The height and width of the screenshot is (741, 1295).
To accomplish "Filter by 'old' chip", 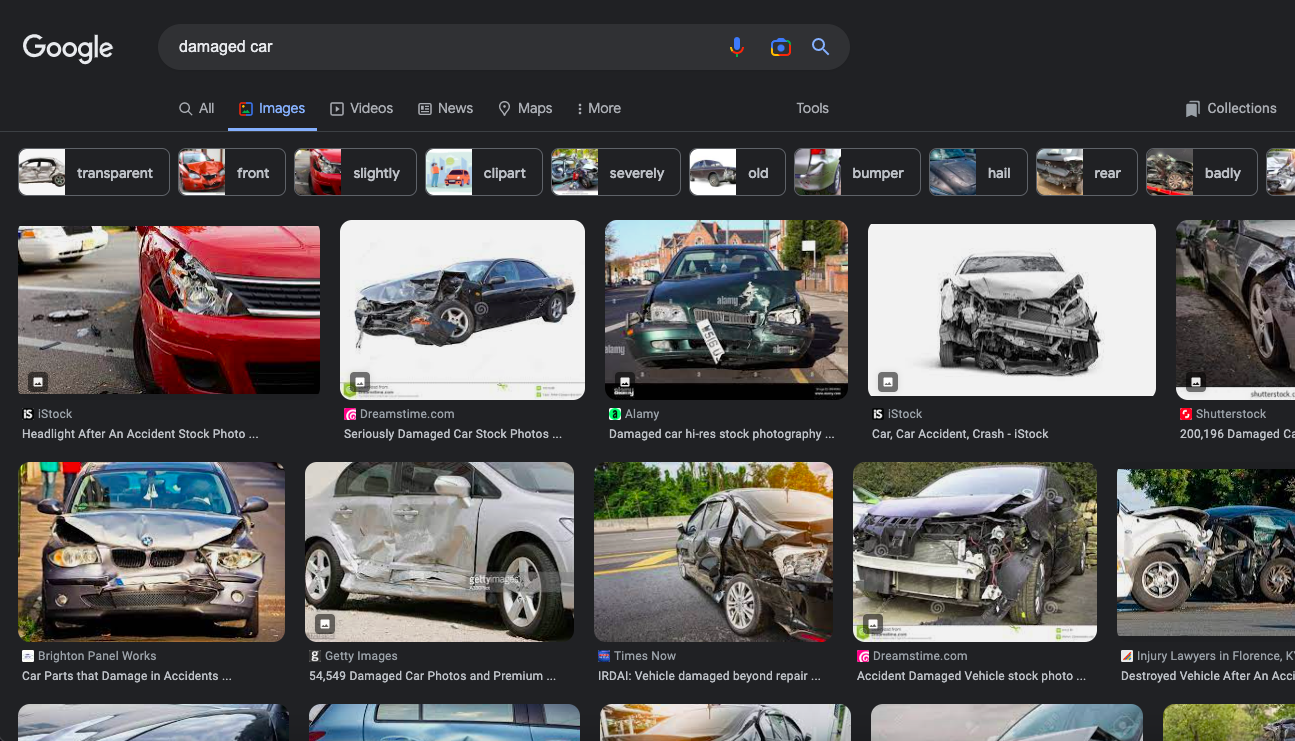I will 737,172.
